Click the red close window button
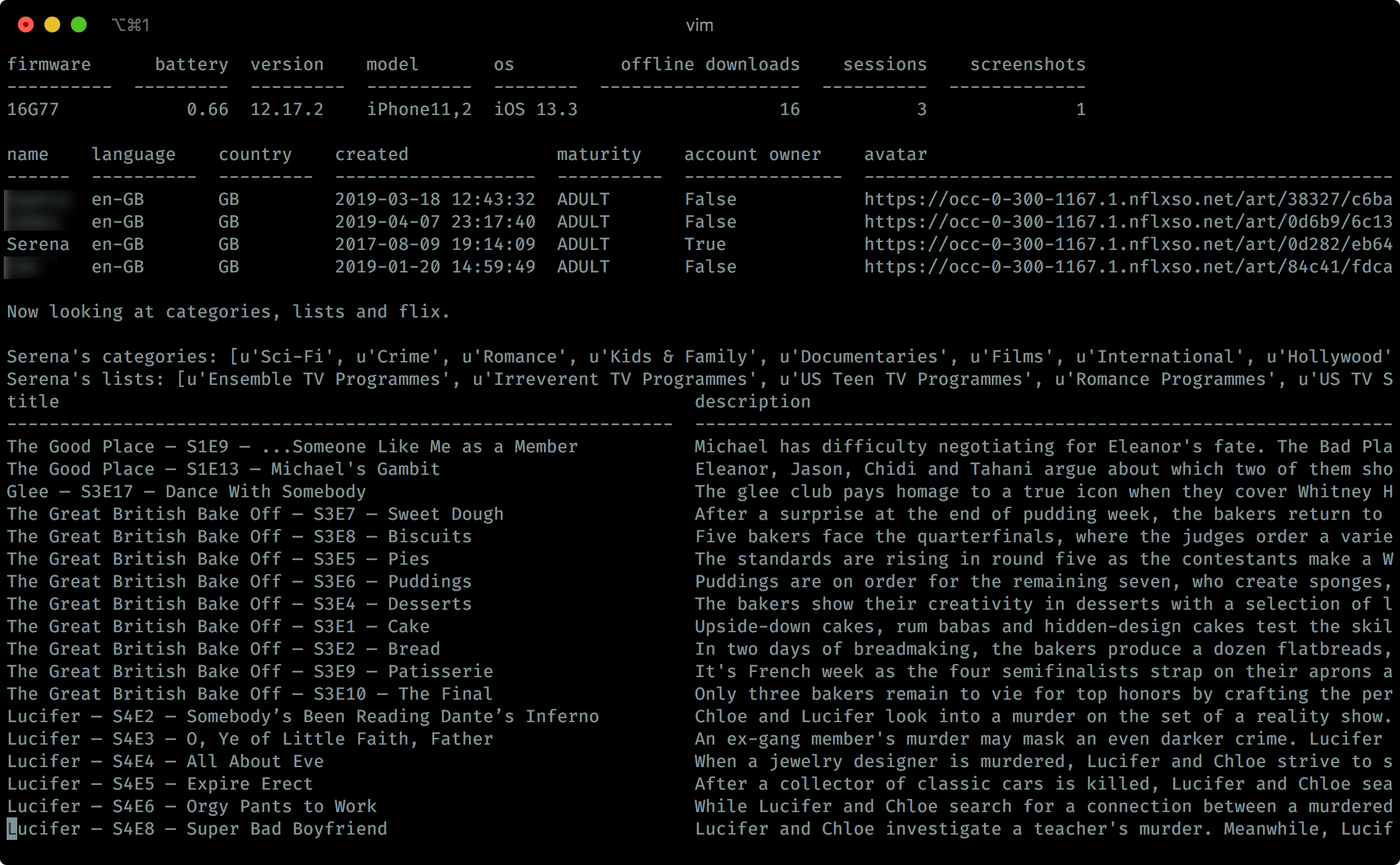The image size is (1400, 865). [x=26, y=25]
